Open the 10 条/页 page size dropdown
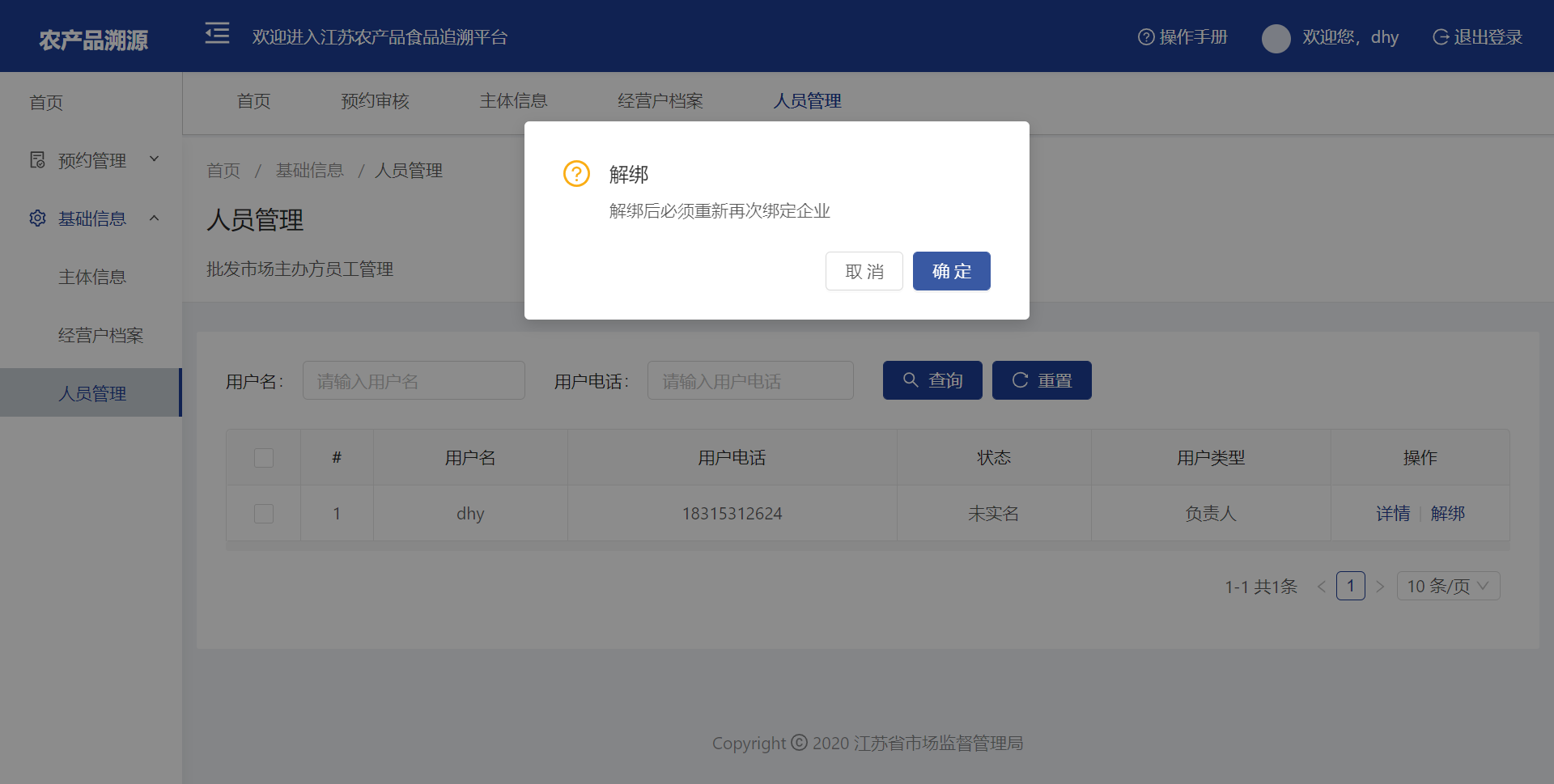This screenshot has width=1554, height=784. pos(1448,587)
